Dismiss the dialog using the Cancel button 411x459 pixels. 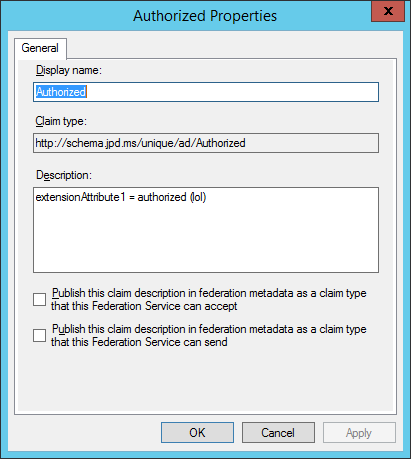point(278,433)
